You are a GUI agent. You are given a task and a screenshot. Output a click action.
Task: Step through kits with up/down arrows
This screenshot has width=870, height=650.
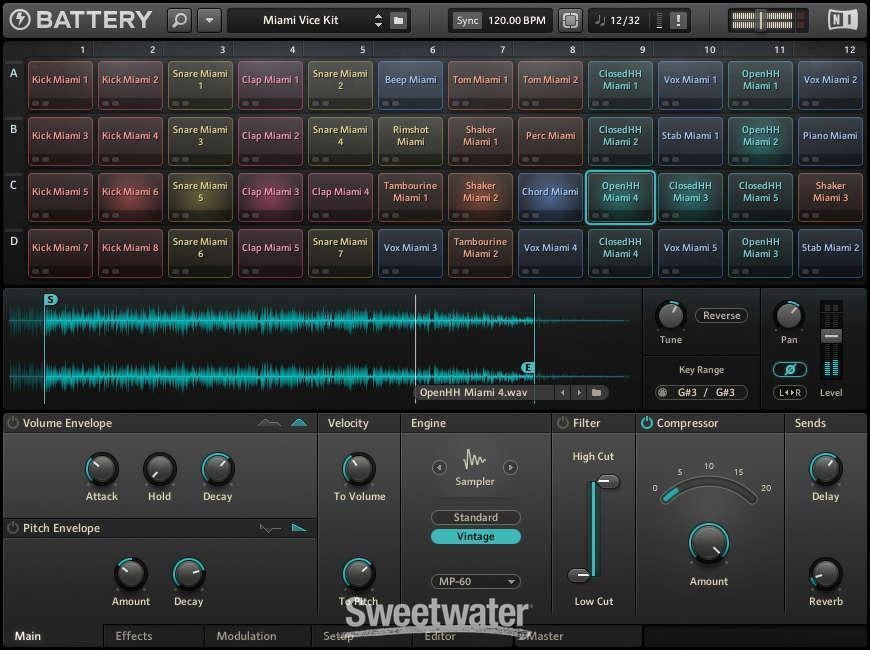point(378,21)
